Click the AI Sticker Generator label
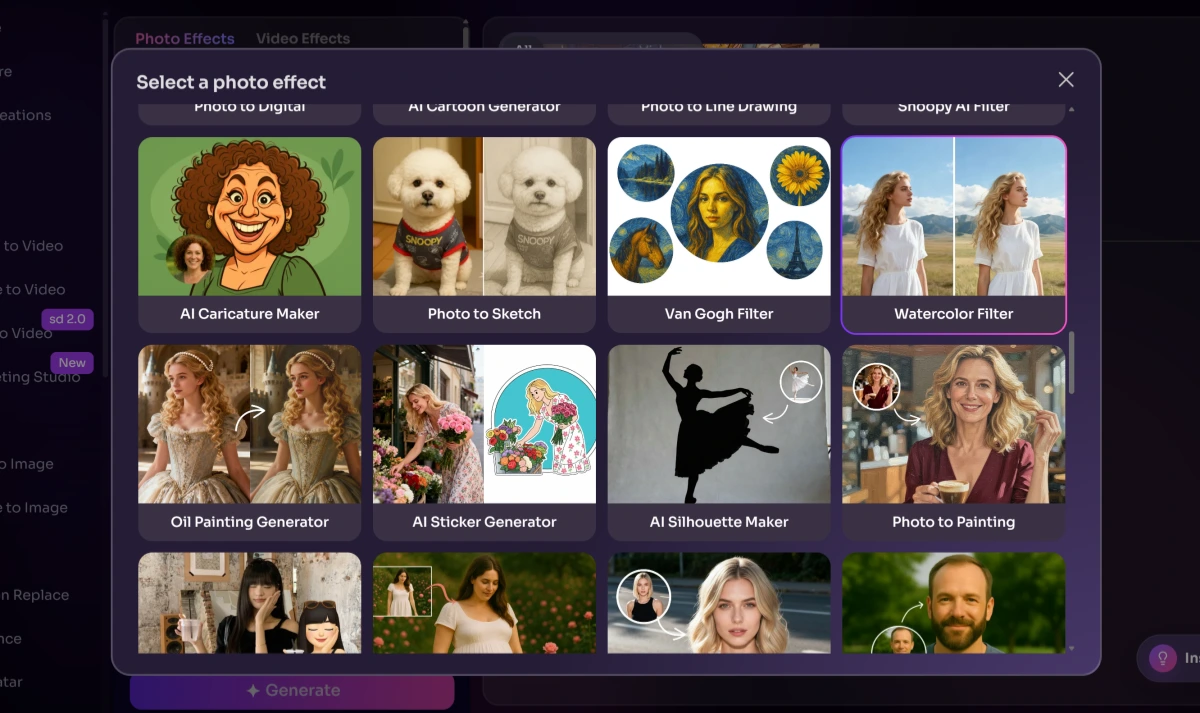 (484, 522)
